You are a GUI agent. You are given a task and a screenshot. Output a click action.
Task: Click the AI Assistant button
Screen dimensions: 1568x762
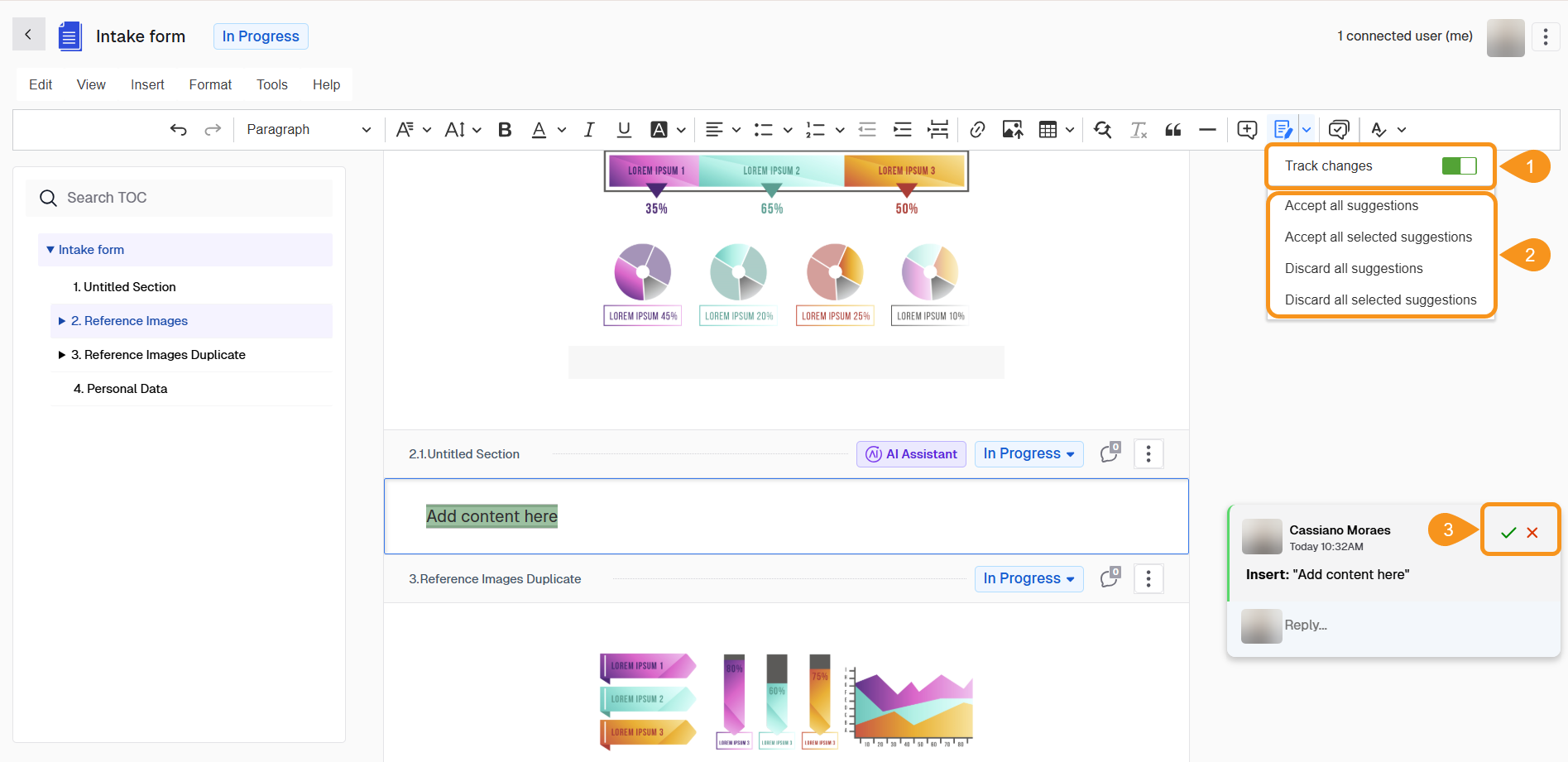tap(911, 454)
